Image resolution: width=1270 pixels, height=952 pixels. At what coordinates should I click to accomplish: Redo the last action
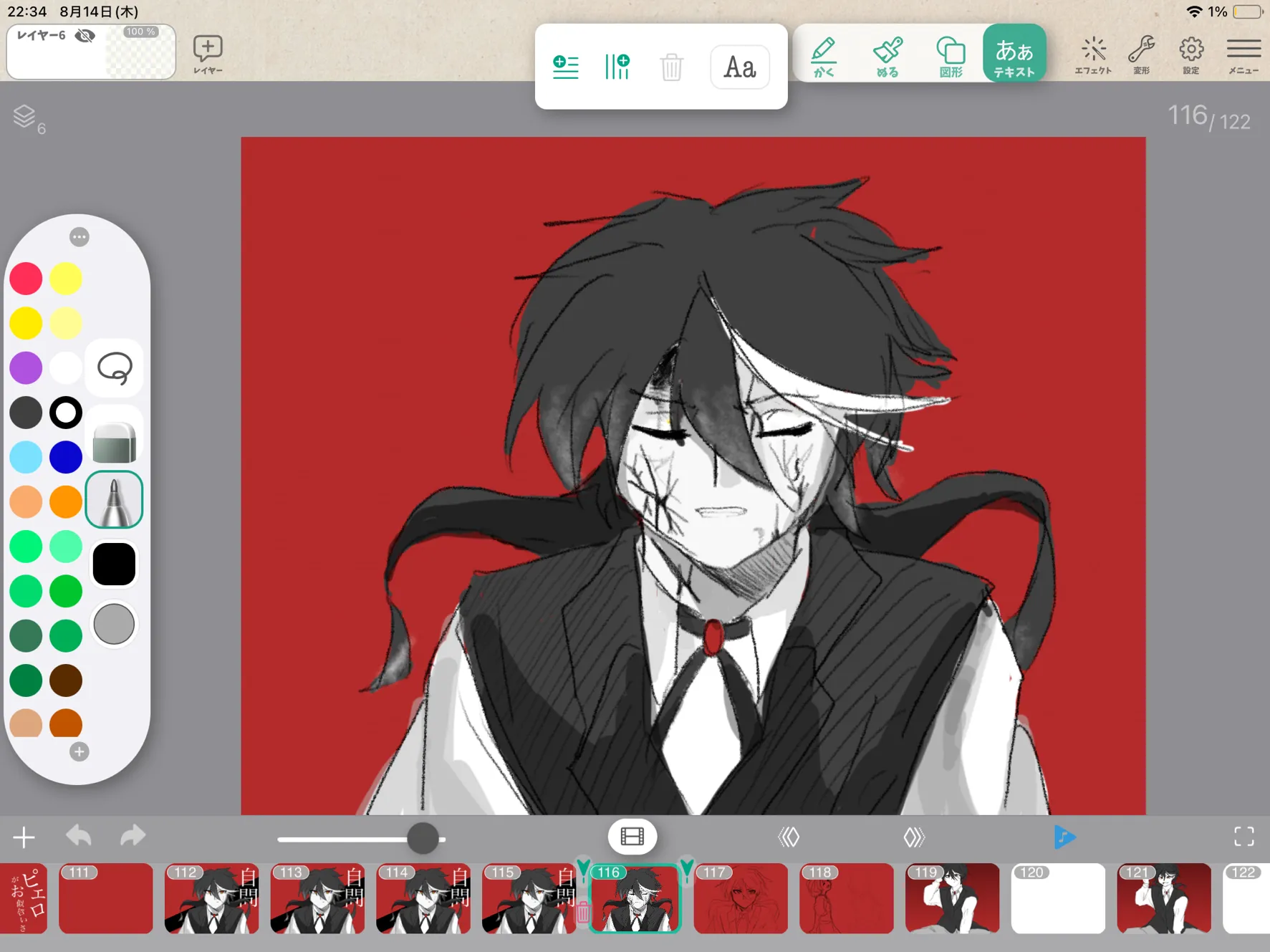[x=133, y=836]
